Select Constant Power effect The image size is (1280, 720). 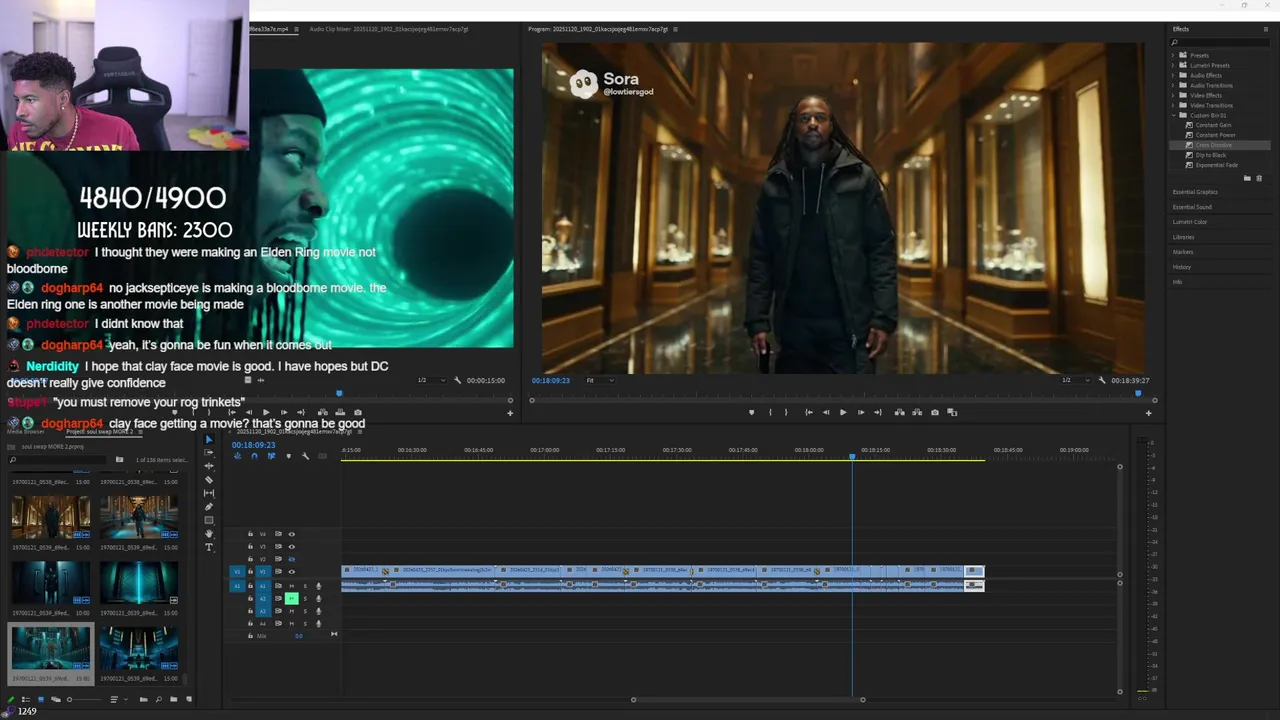[1215, 135]
